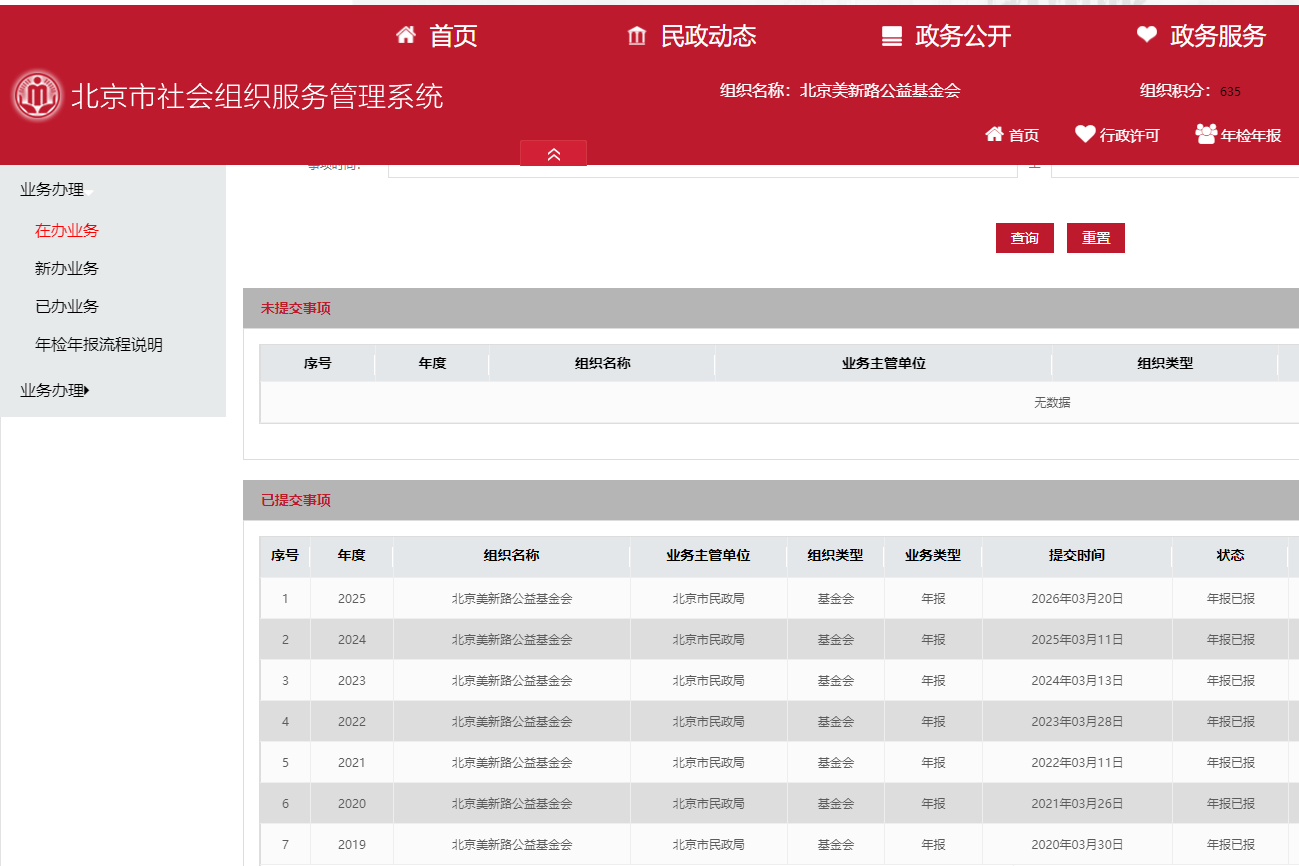Click the building icon beside 民政动态
Screen dimensions: 1299x866
[637, 37]
